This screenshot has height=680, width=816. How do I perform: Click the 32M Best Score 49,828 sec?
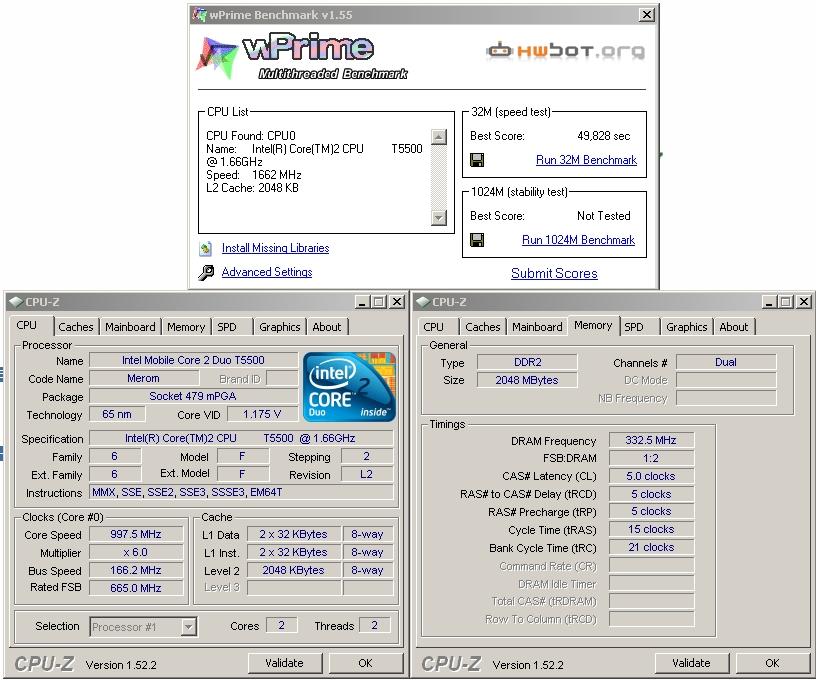point(604,136)
